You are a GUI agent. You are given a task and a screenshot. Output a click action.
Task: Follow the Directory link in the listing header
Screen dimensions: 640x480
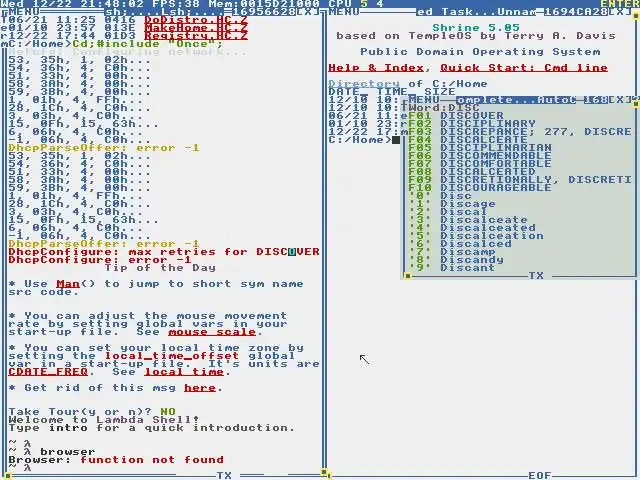[364, 84]
